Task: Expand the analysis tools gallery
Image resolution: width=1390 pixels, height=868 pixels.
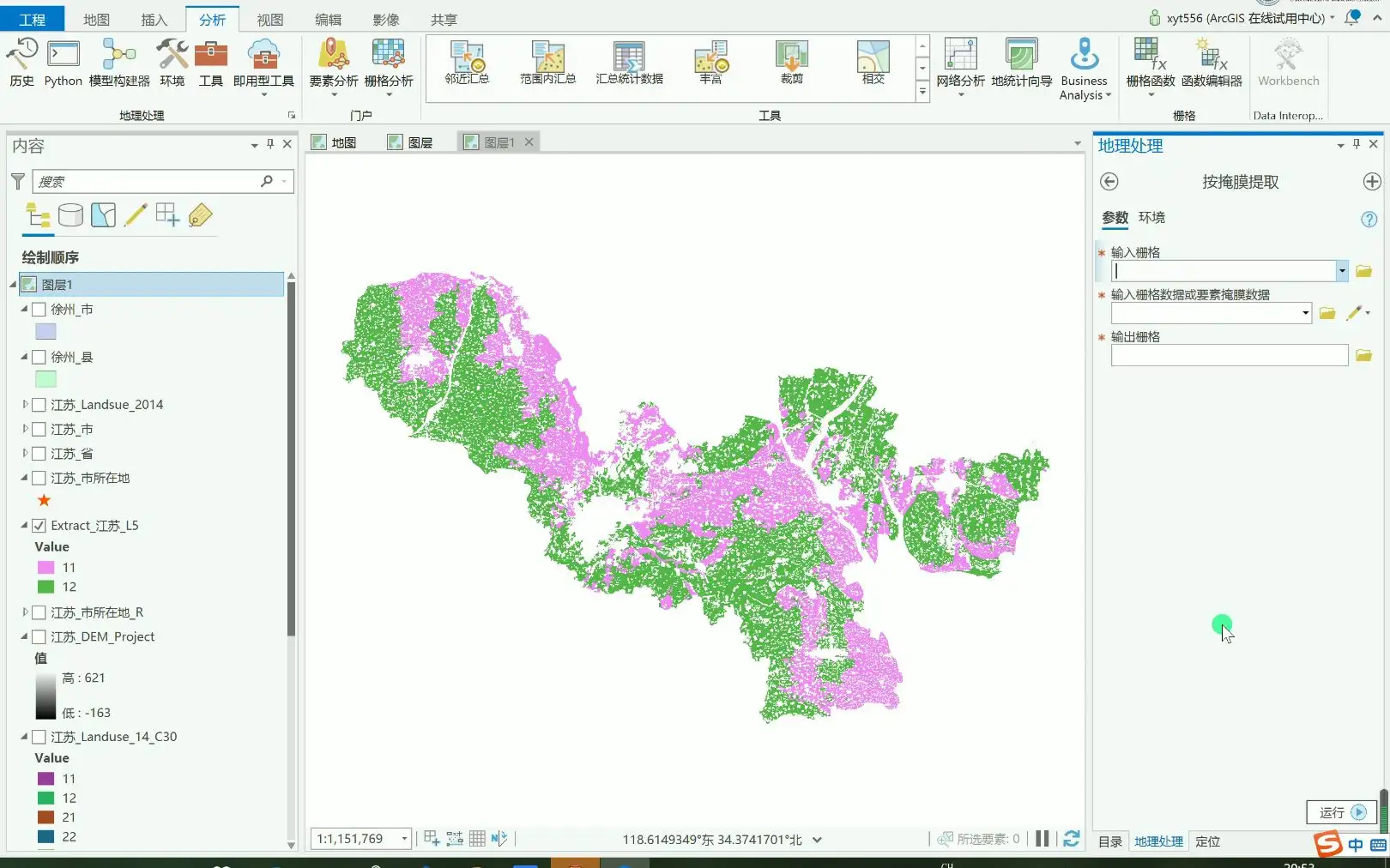Action: click(923, 91)
